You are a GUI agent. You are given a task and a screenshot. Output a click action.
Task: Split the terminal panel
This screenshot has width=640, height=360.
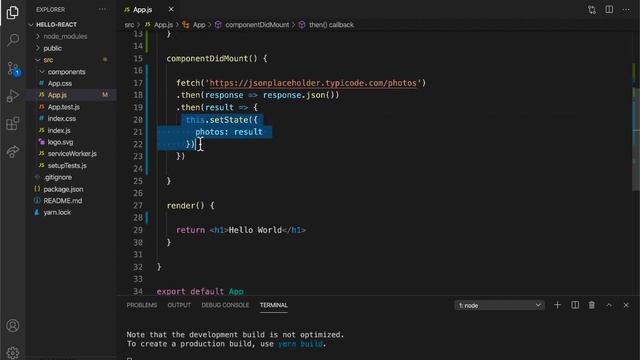click(x=575, y=305)
